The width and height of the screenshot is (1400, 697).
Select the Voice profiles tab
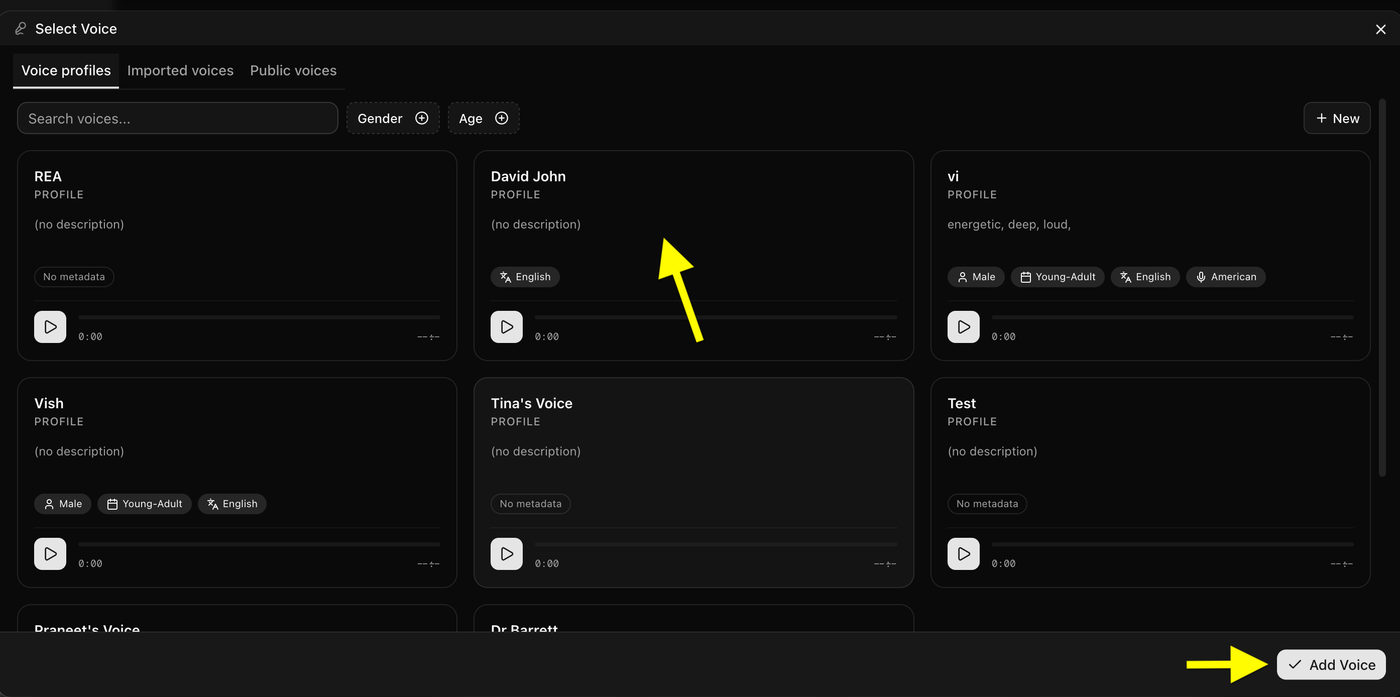point(66,71)
